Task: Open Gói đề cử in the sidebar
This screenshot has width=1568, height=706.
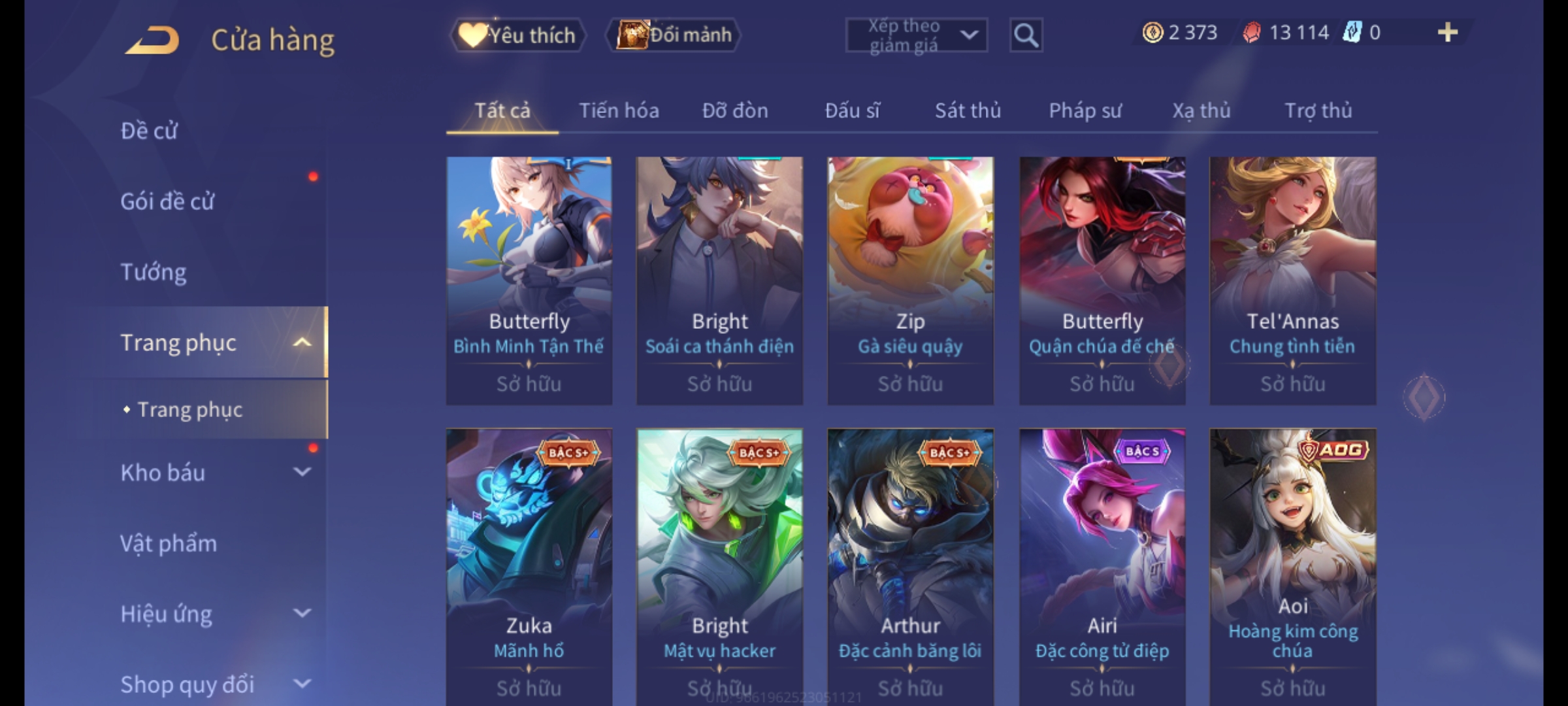Action: click(167, 201)
